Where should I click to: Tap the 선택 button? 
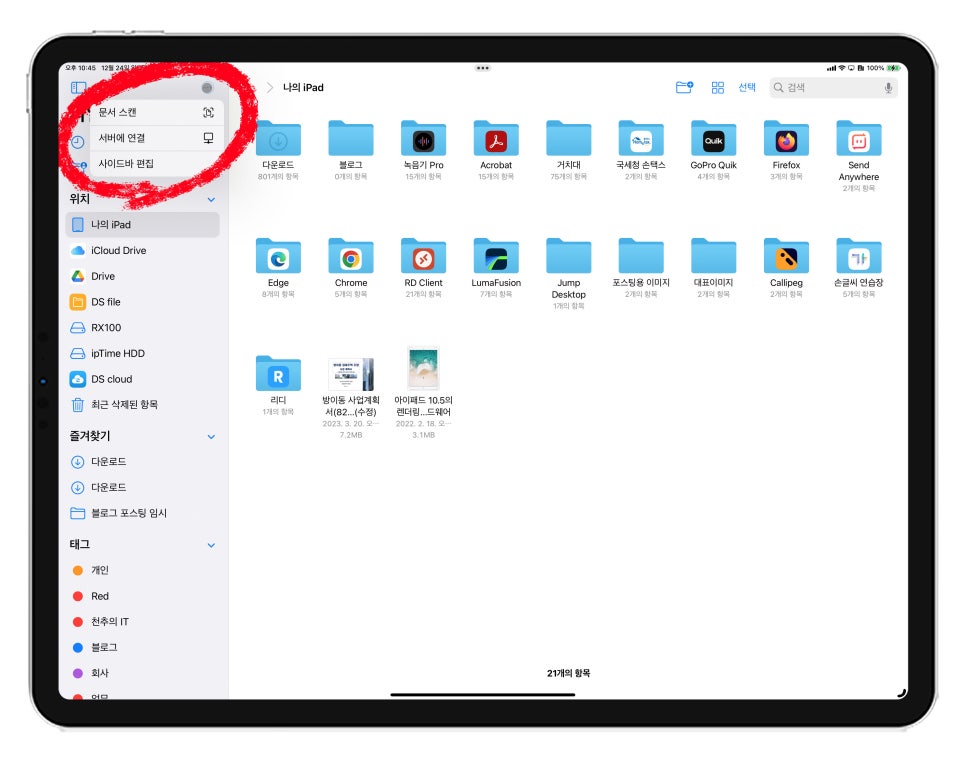tap(747, 87)
